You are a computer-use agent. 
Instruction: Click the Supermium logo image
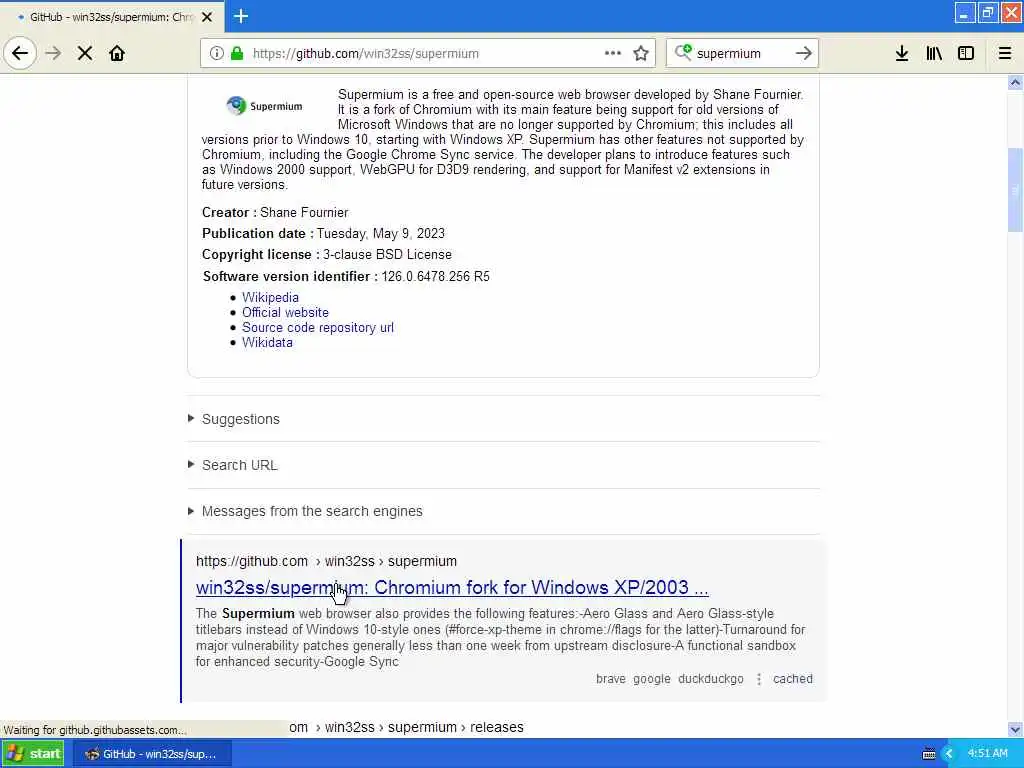tap(264, 106)
